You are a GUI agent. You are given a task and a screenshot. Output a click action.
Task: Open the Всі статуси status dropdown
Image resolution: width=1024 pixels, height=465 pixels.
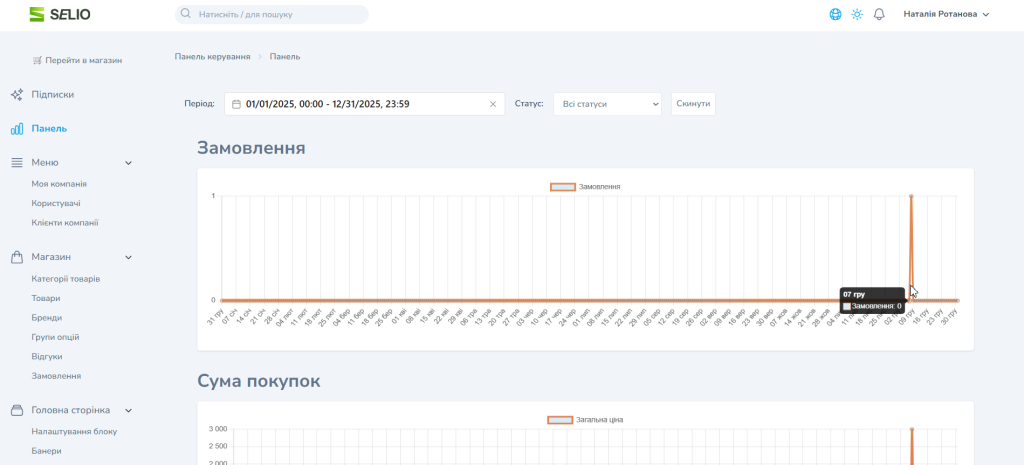607,104
